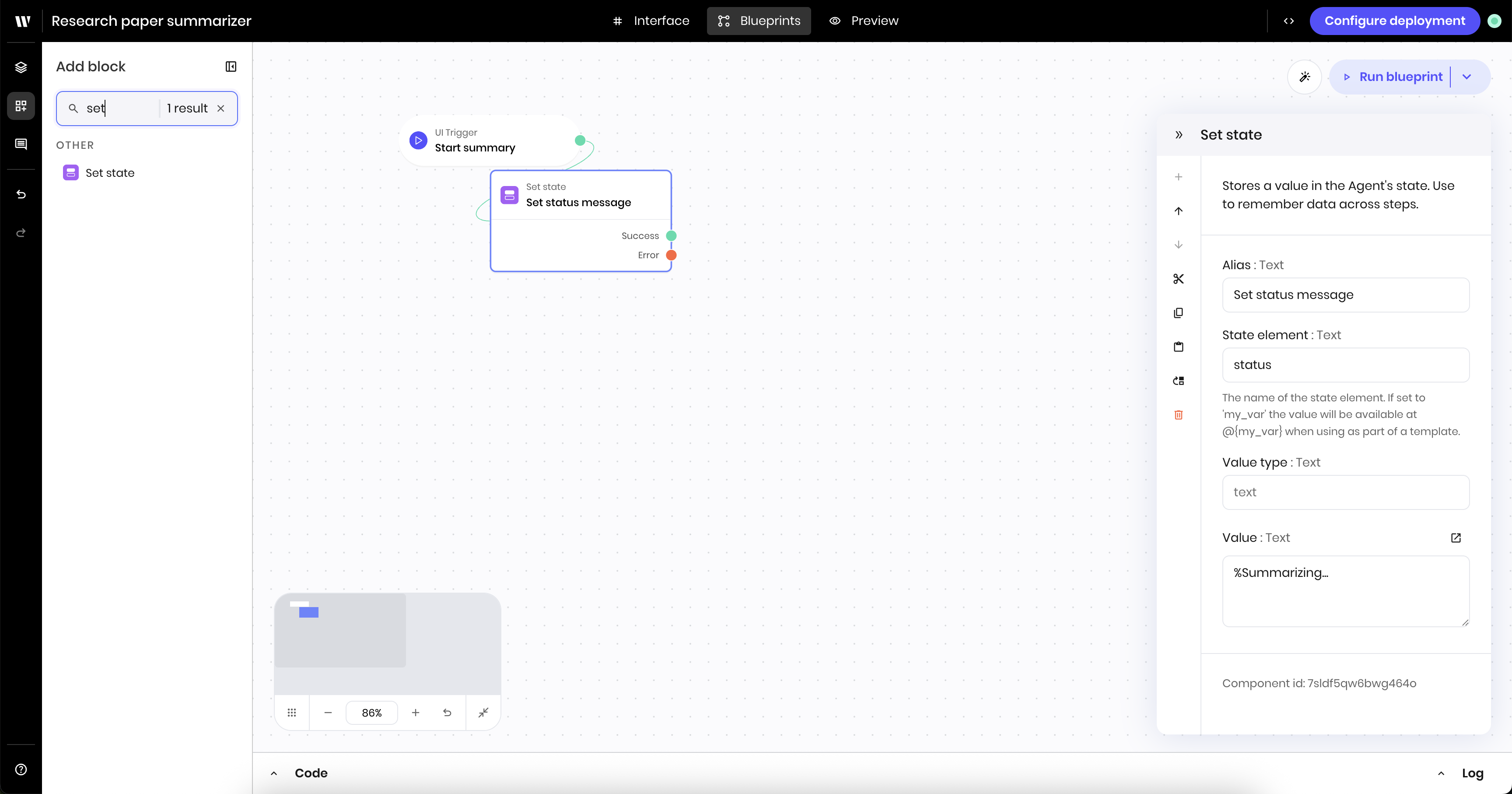Click the copy block icon
The width and height of the screenshot is (1512, 794).
point(1178,313)
